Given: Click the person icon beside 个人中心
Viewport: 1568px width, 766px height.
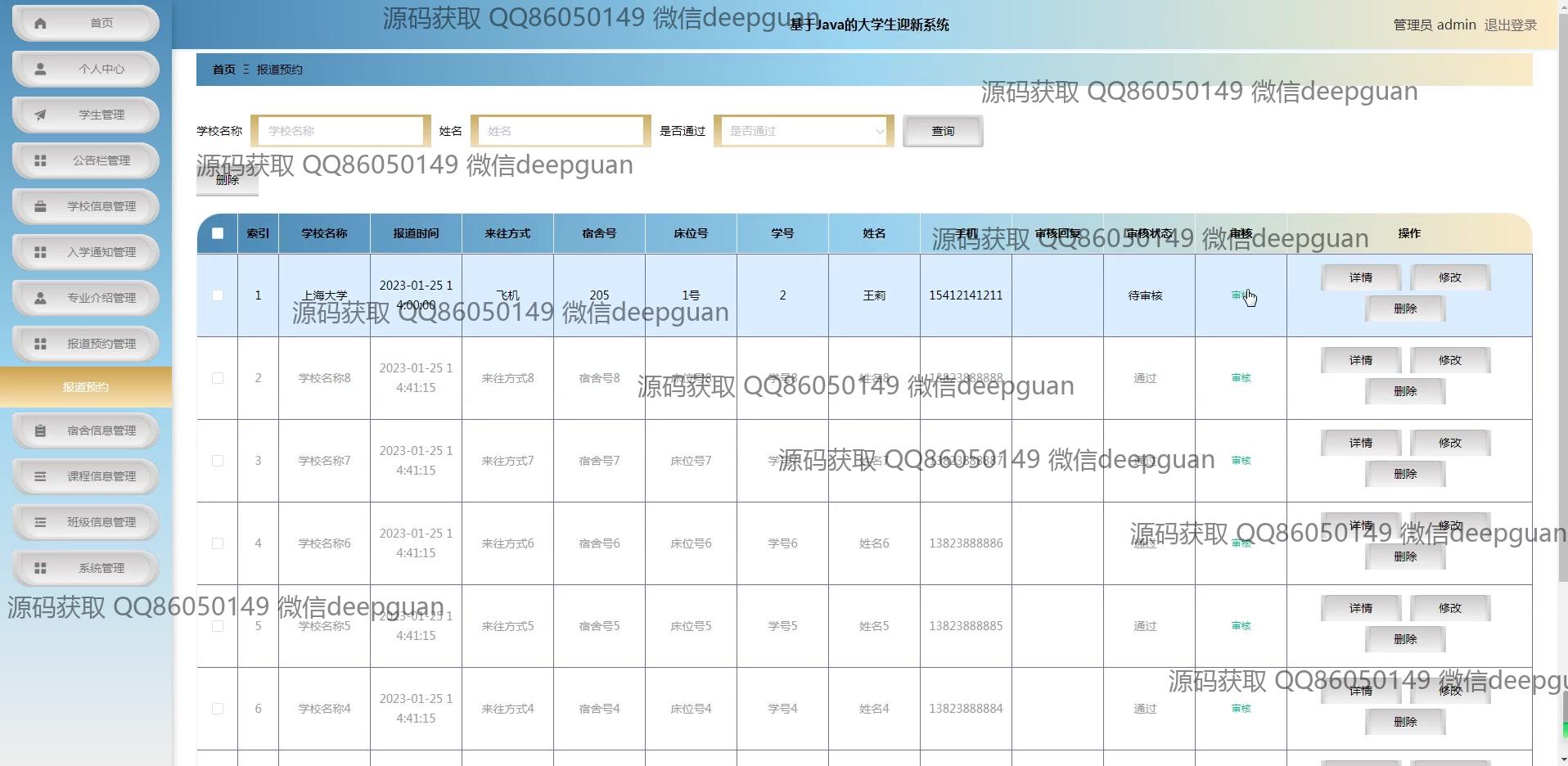Looking at the screenshot, I should [x=40, y=69].
